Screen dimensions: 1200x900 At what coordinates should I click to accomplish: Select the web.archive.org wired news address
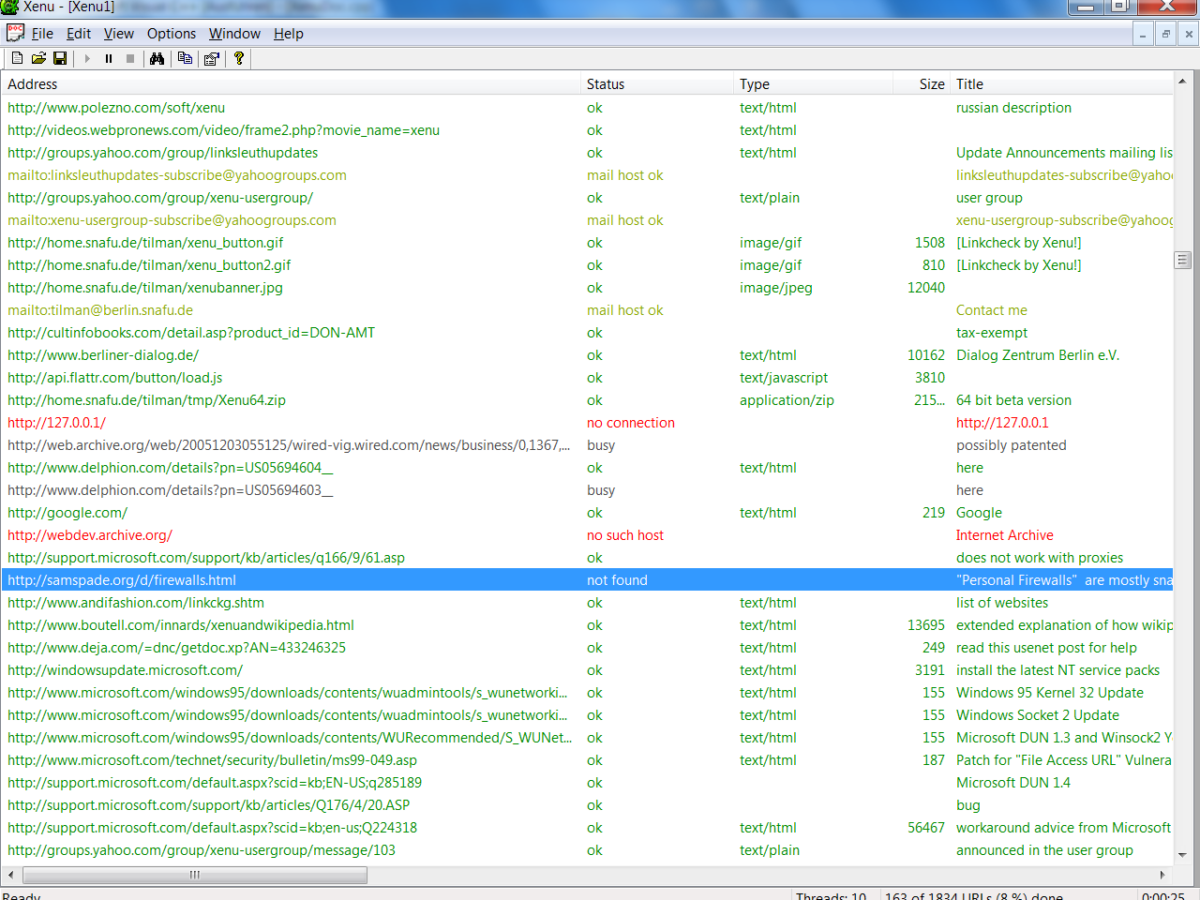[x=289, y=445]
